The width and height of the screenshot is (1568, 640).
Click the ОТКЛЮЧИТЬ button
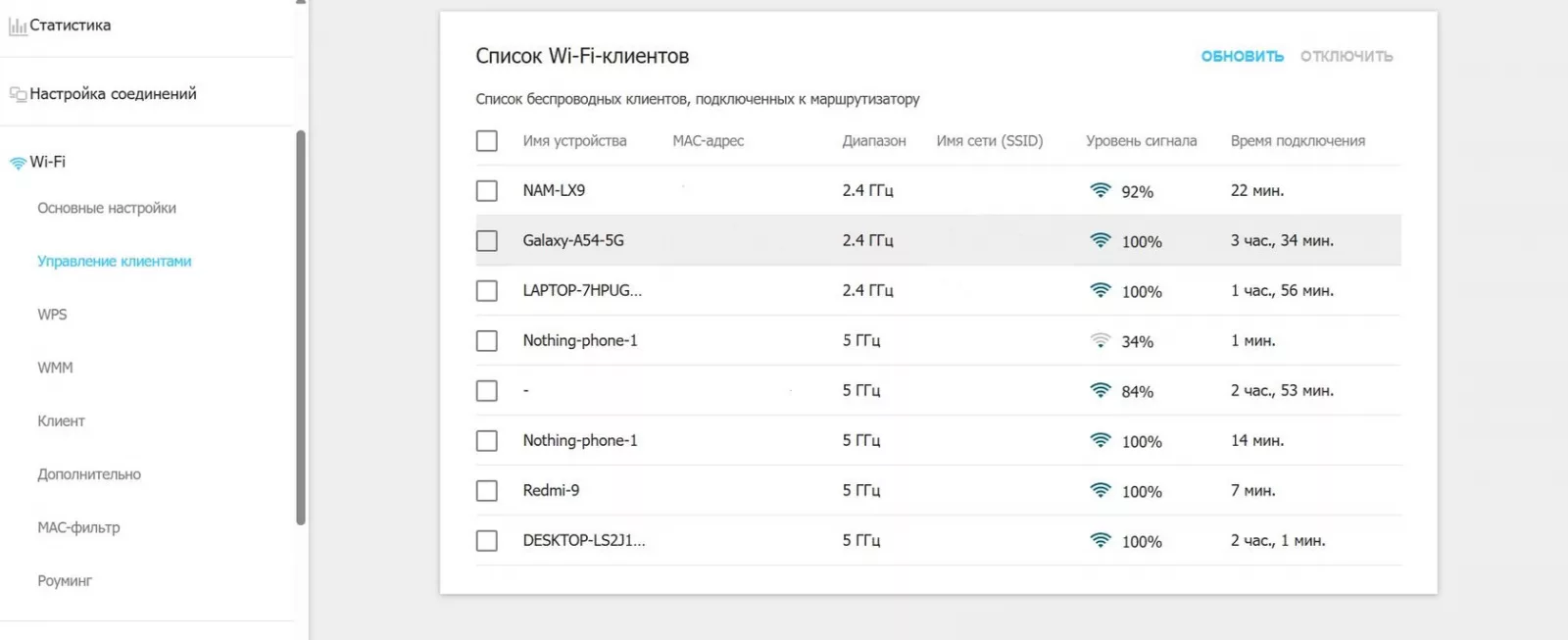click(1347, 57)
